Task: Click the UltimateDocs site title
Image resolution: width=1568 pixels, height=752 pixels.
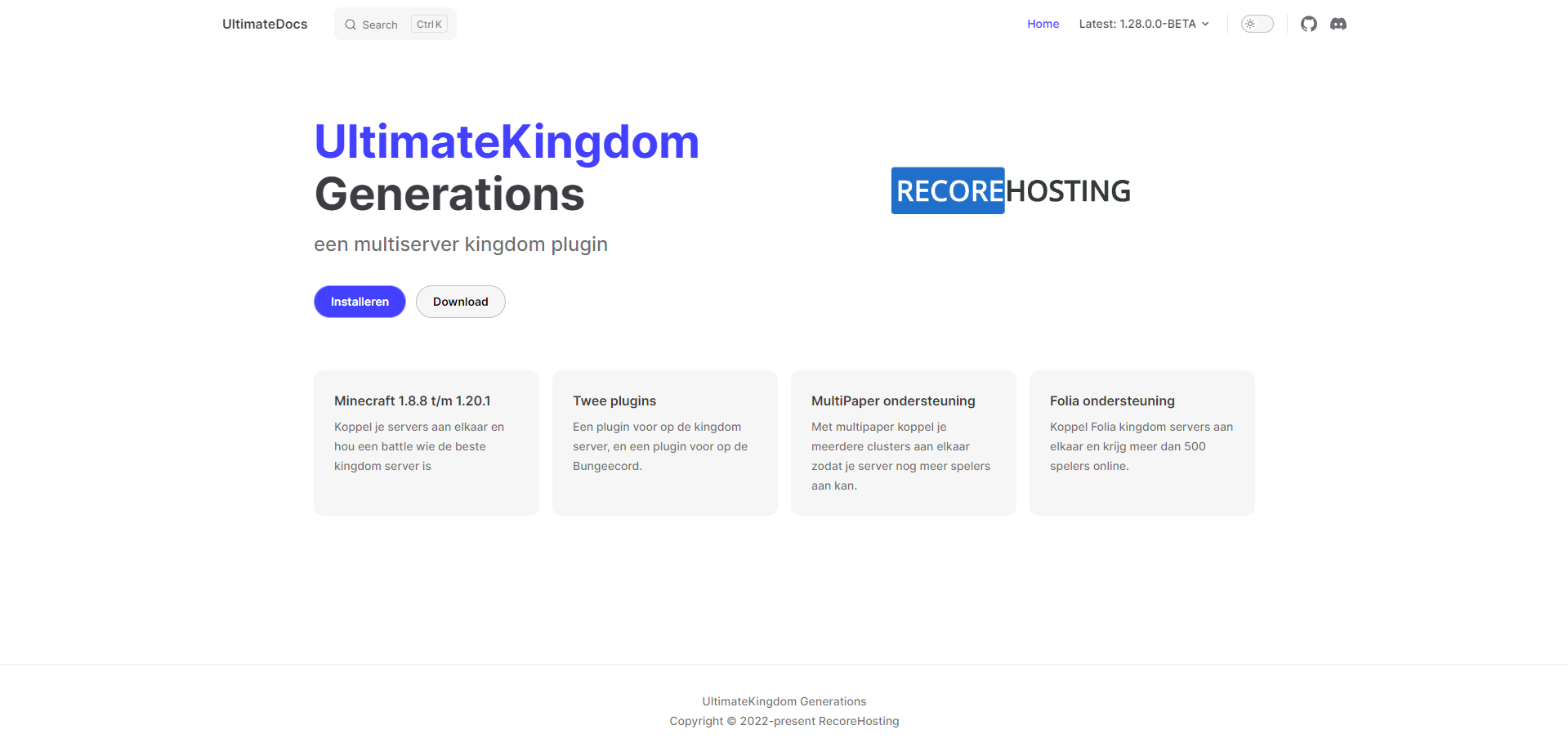Action: click(x=265, y=24)
